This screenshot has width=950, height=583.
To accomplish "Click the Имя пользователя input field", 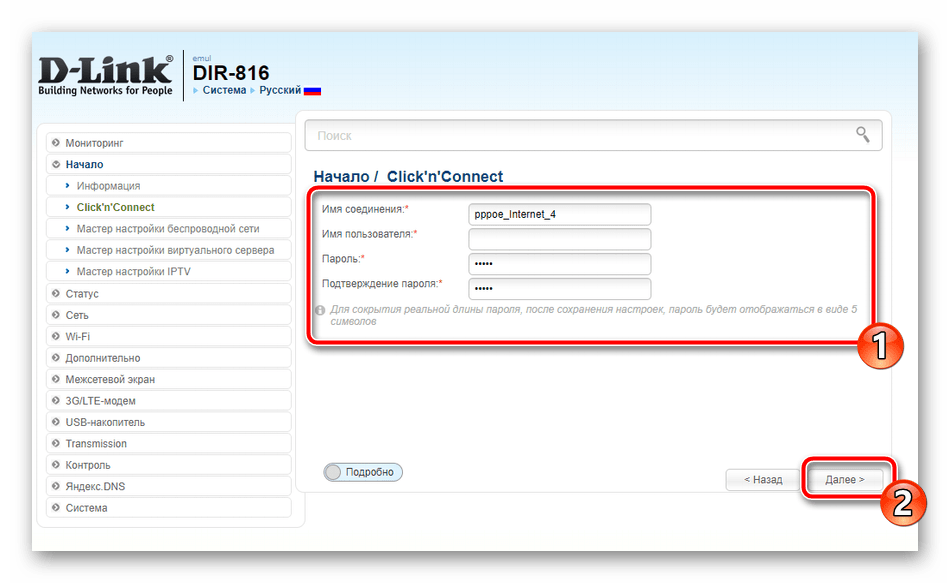I will click(x=559, y=239).
